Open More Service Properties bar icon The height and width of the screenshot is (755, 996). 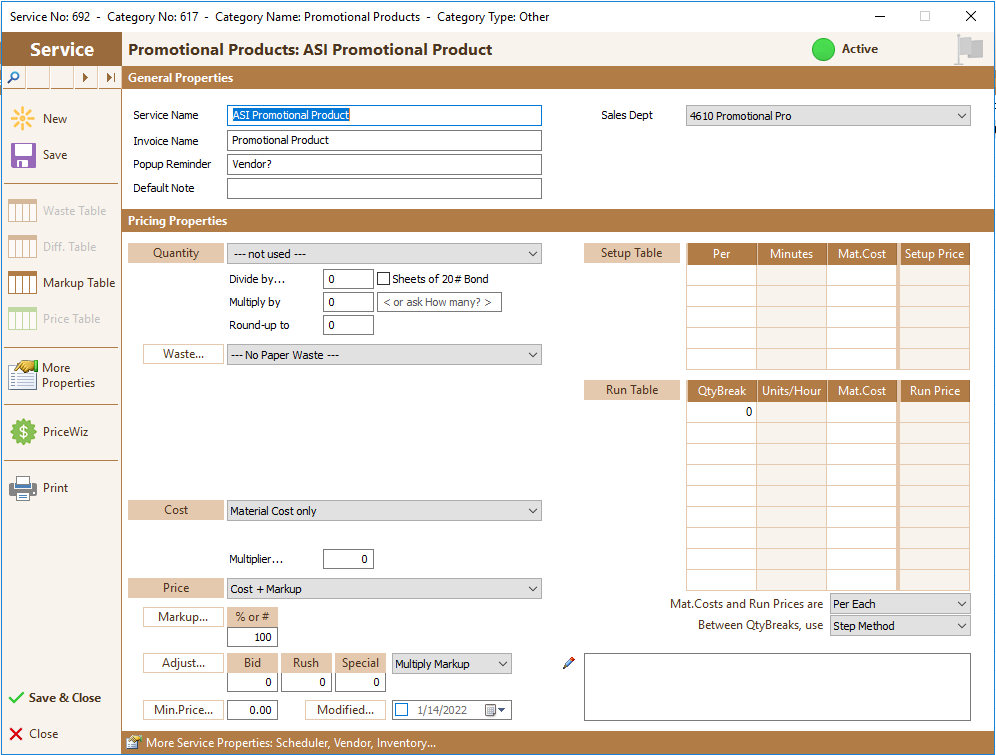(133, 742)
